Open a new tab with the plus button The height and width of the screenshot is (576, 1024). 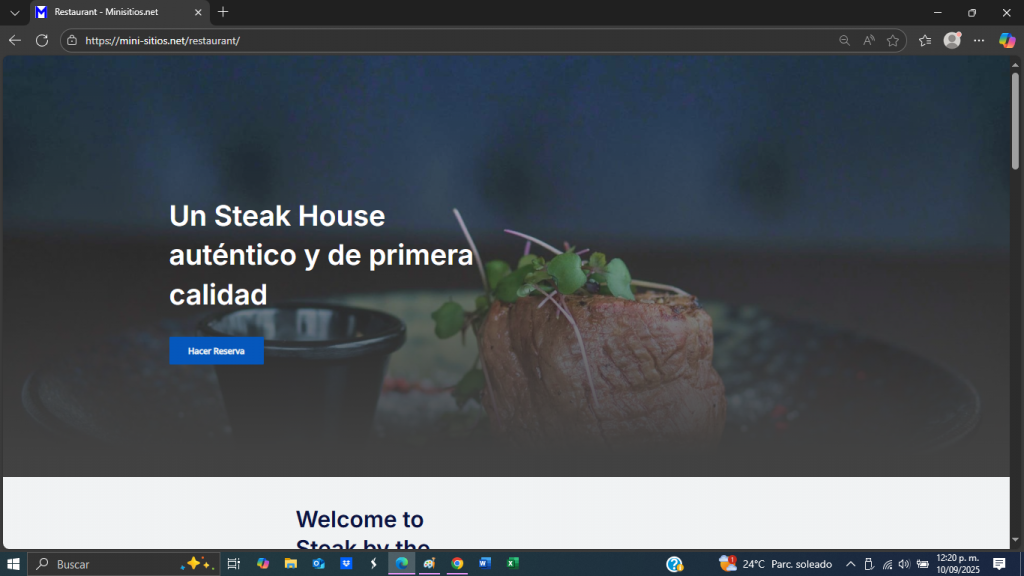(x=223, y=12)
